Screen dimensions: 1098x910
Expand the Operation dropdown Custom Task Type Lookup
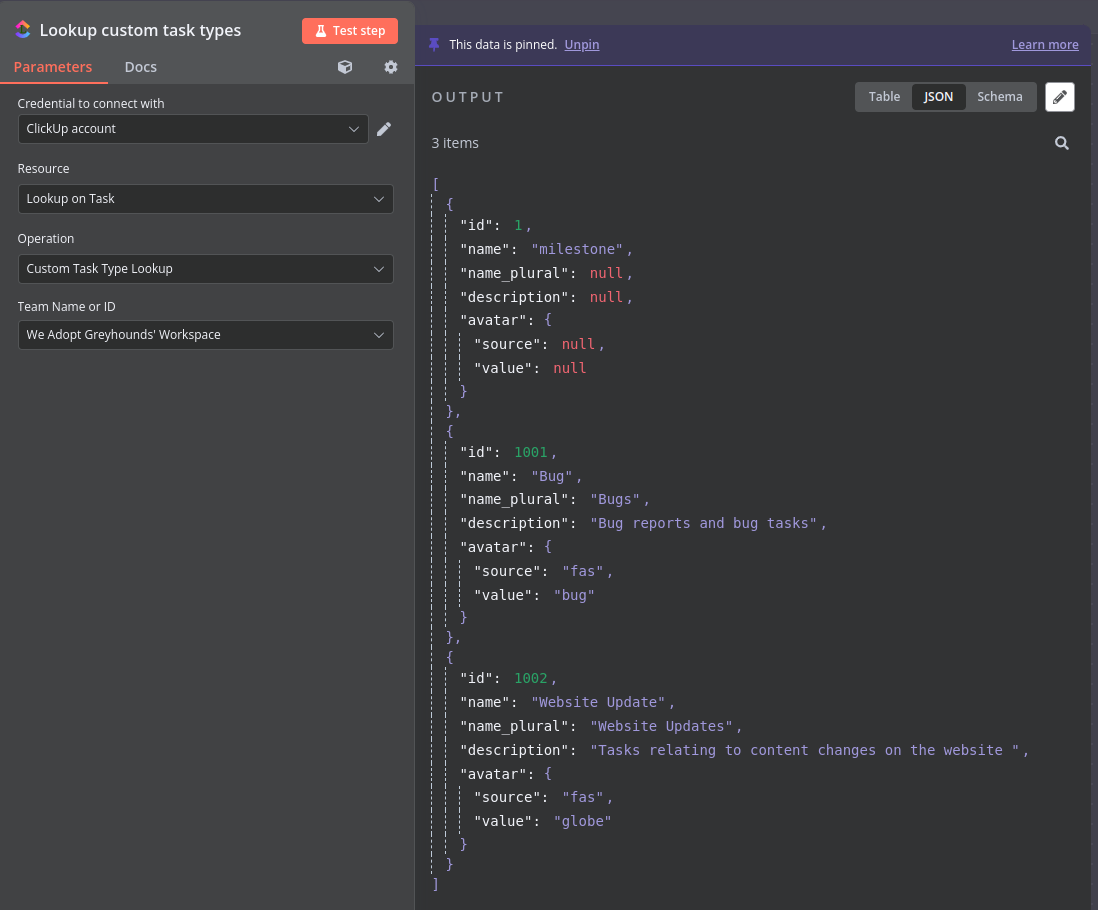[x=205, y=269]
